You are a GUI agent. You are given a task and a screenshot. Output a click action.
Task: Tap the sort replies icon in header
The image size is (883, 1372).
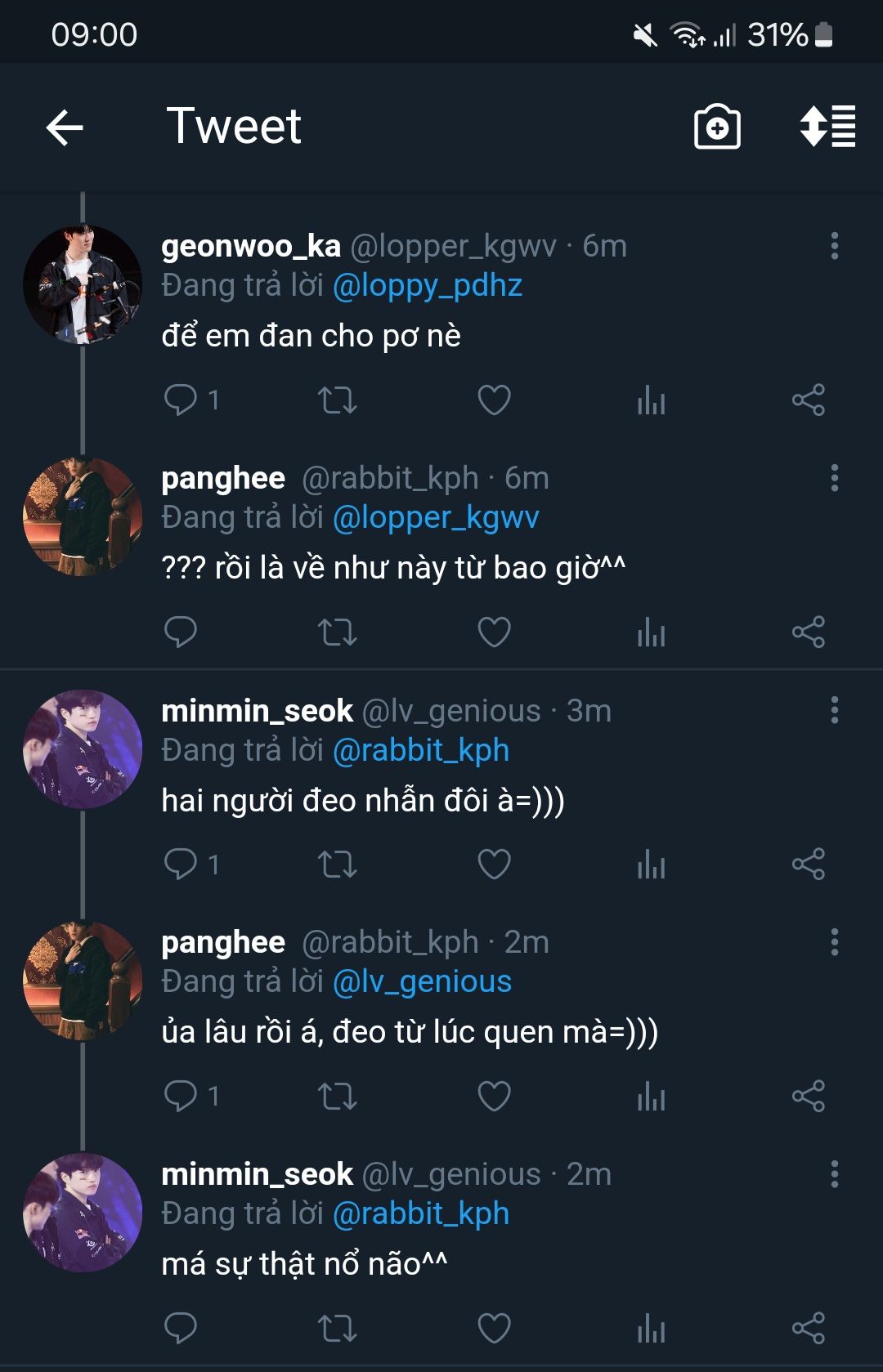[827, 127]
